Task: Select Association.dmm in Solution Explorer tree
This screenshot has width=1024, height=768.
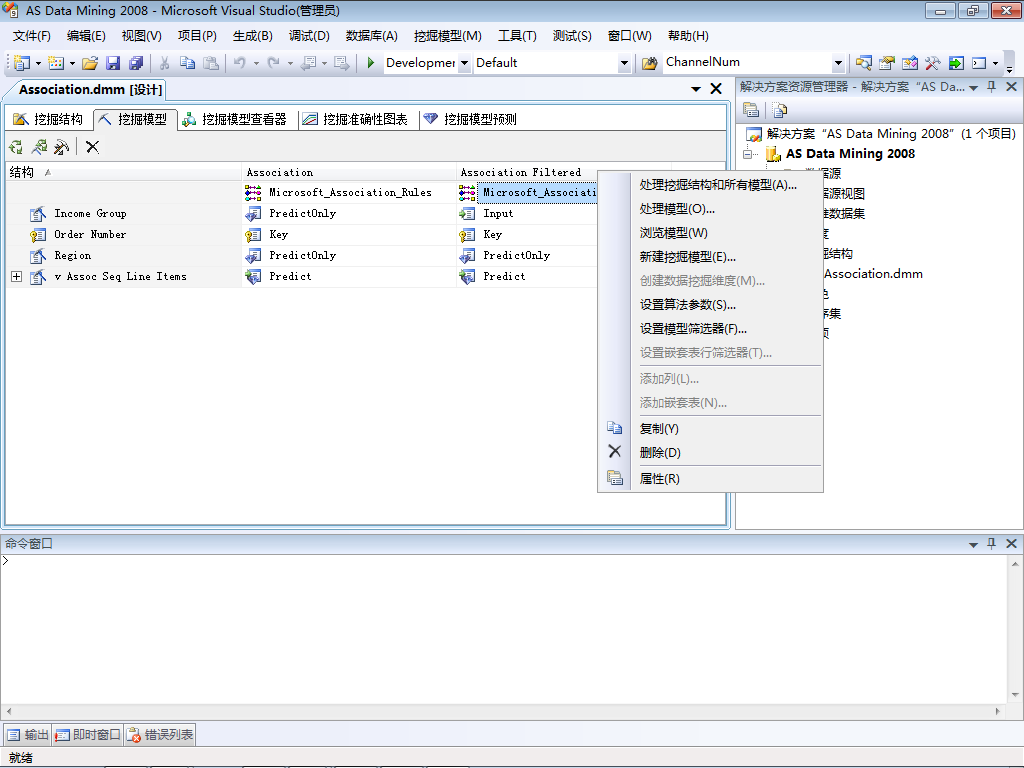Action: [873, 274]
